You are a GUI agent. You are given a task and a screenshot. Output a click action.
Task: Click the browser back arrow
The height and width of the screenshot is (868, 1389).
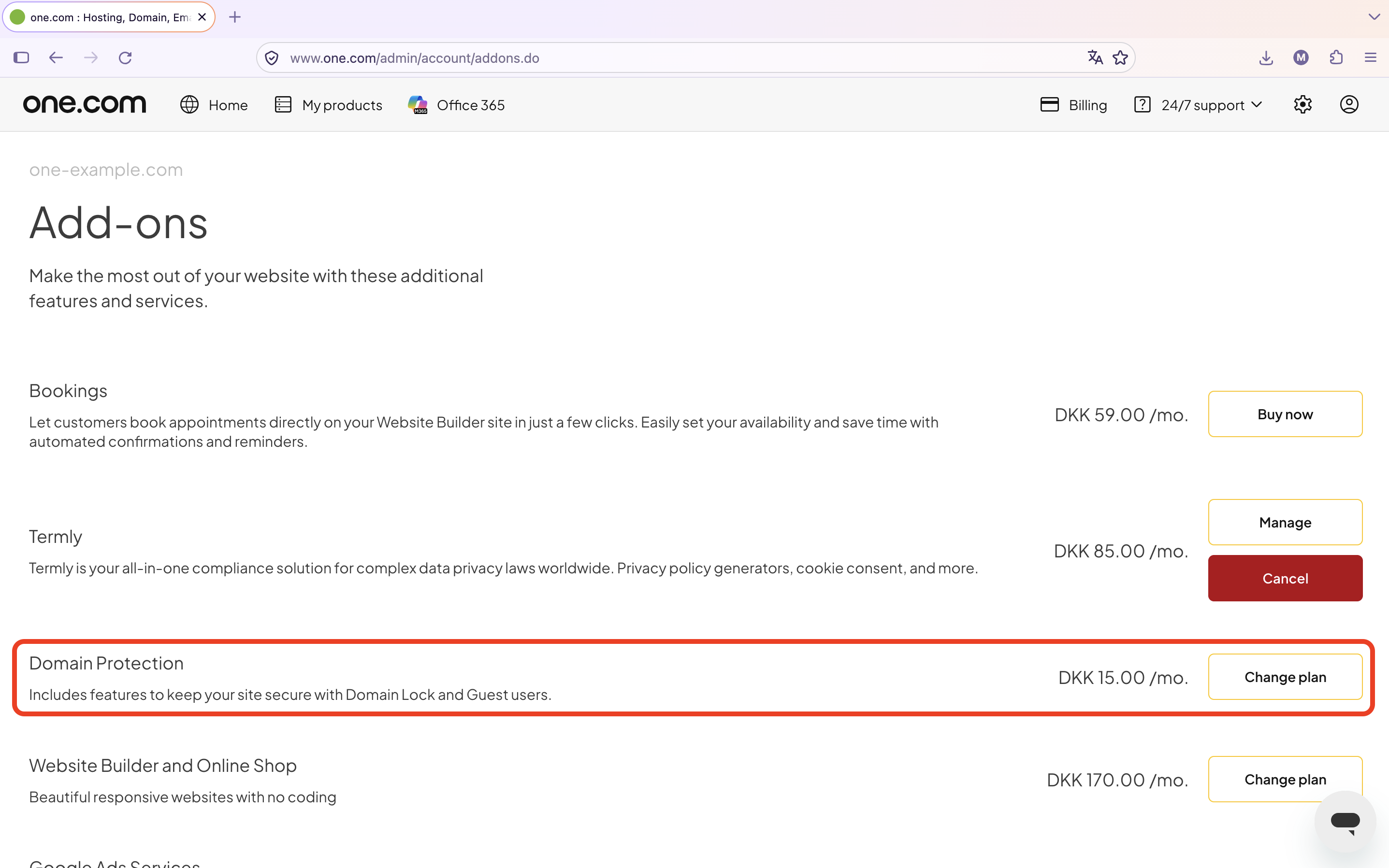point(56,57)
